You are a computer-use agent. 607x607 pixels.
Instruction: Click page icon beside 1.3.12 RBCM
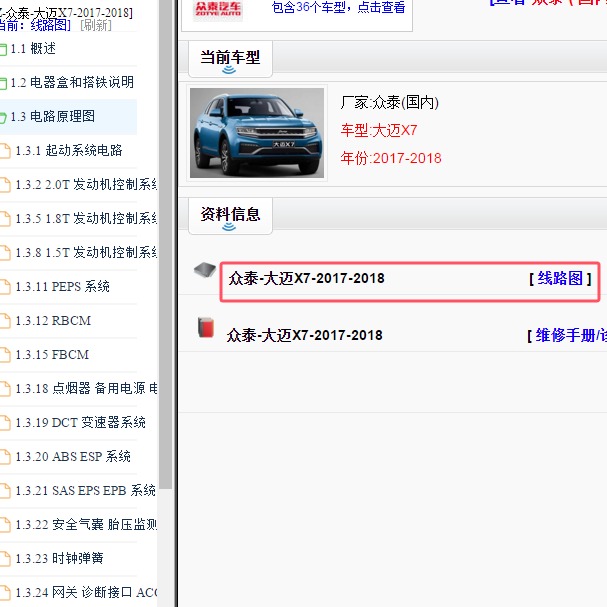[x=5, y=321]
